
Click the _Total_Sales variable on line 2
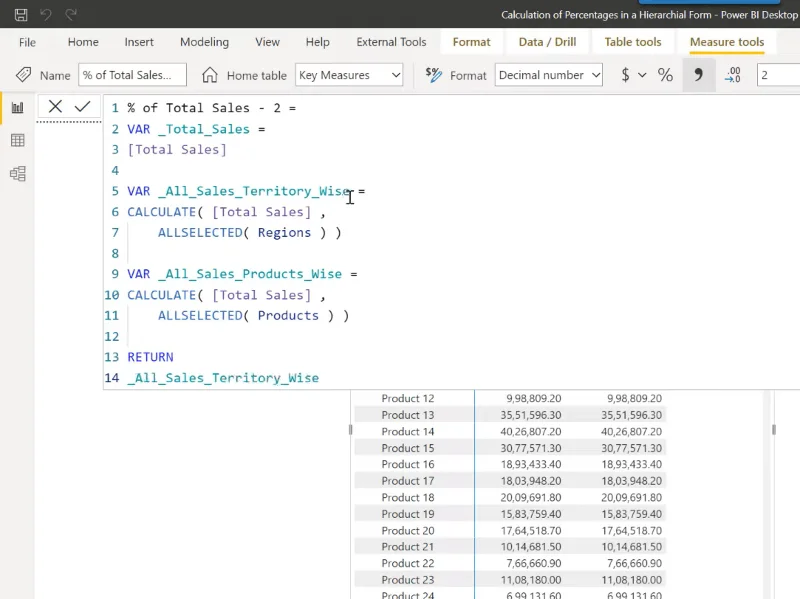(x=204, y=129)
